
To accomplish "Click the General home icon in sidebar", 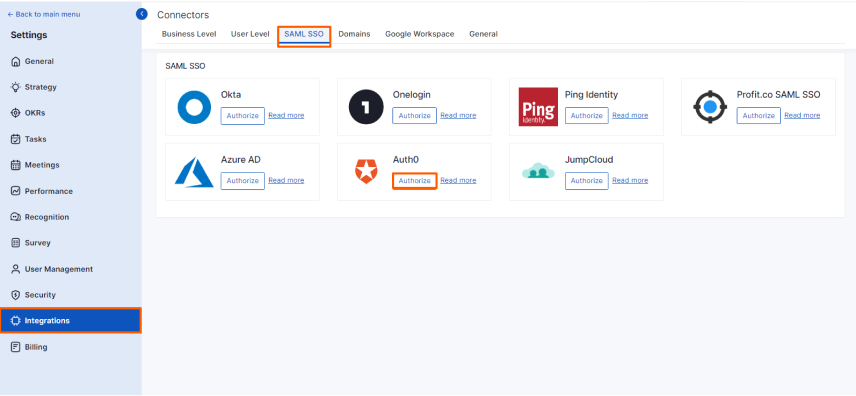I will (15, 62).
